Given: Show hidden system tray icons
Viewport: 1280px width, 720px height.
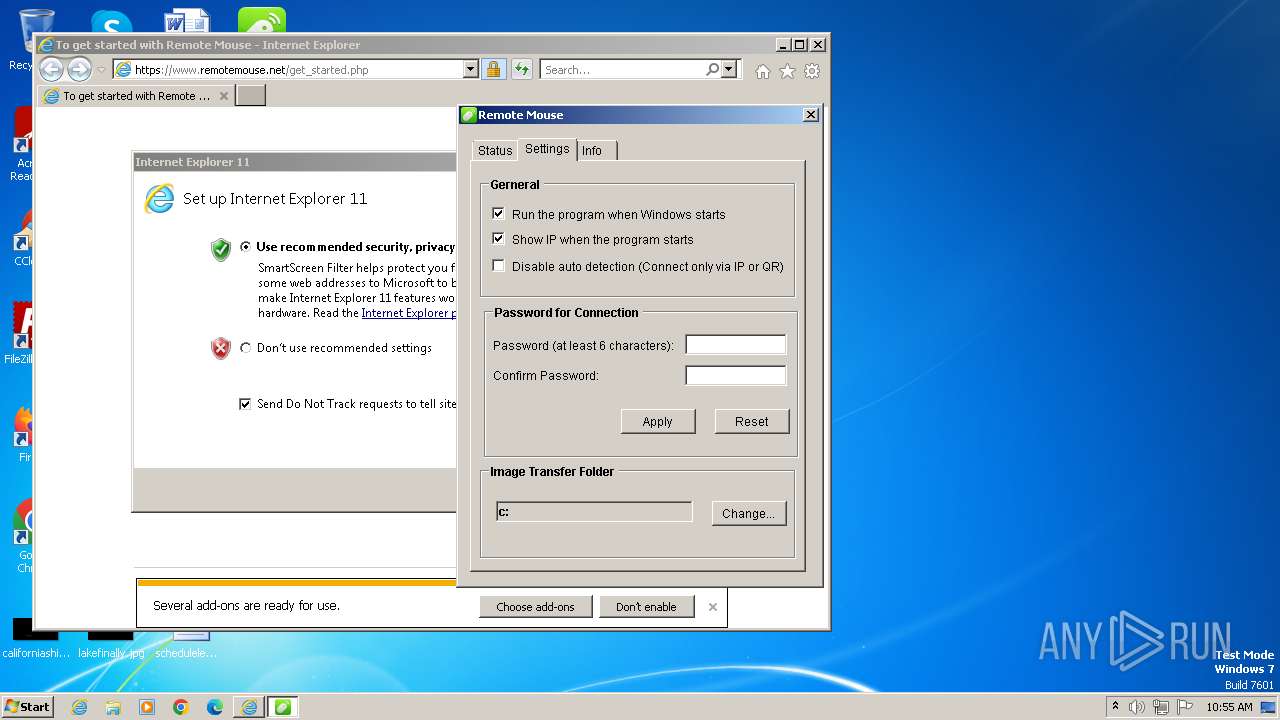Looking at the screenshot, I should (x=1115, y=707).
